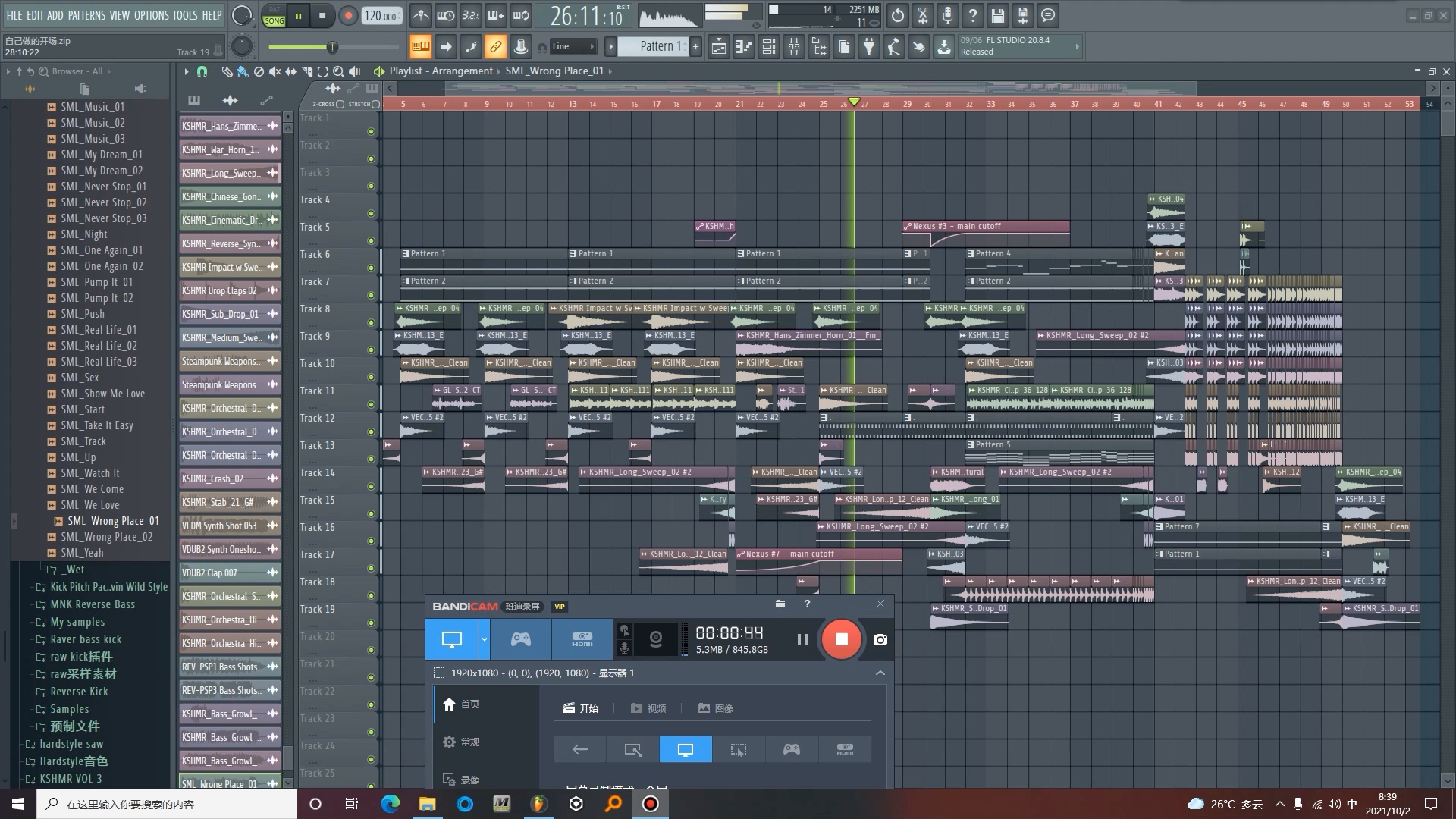Pause the Bandicam recording
The width and height of the screenshot is (1456, 819).
(802, 639)
